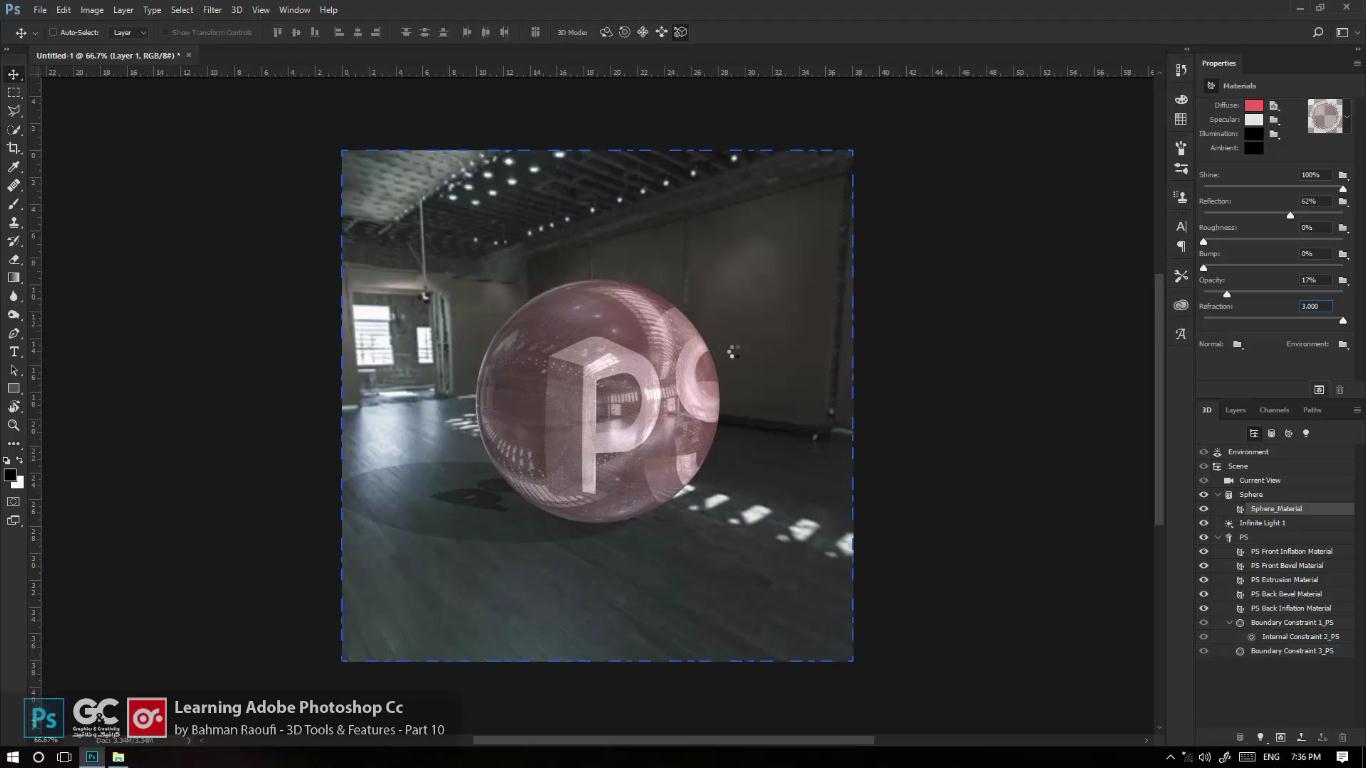Collapse Boundary Constraint 1_PS node
Screen dimensions: 1366x768
coord(1230,622)
